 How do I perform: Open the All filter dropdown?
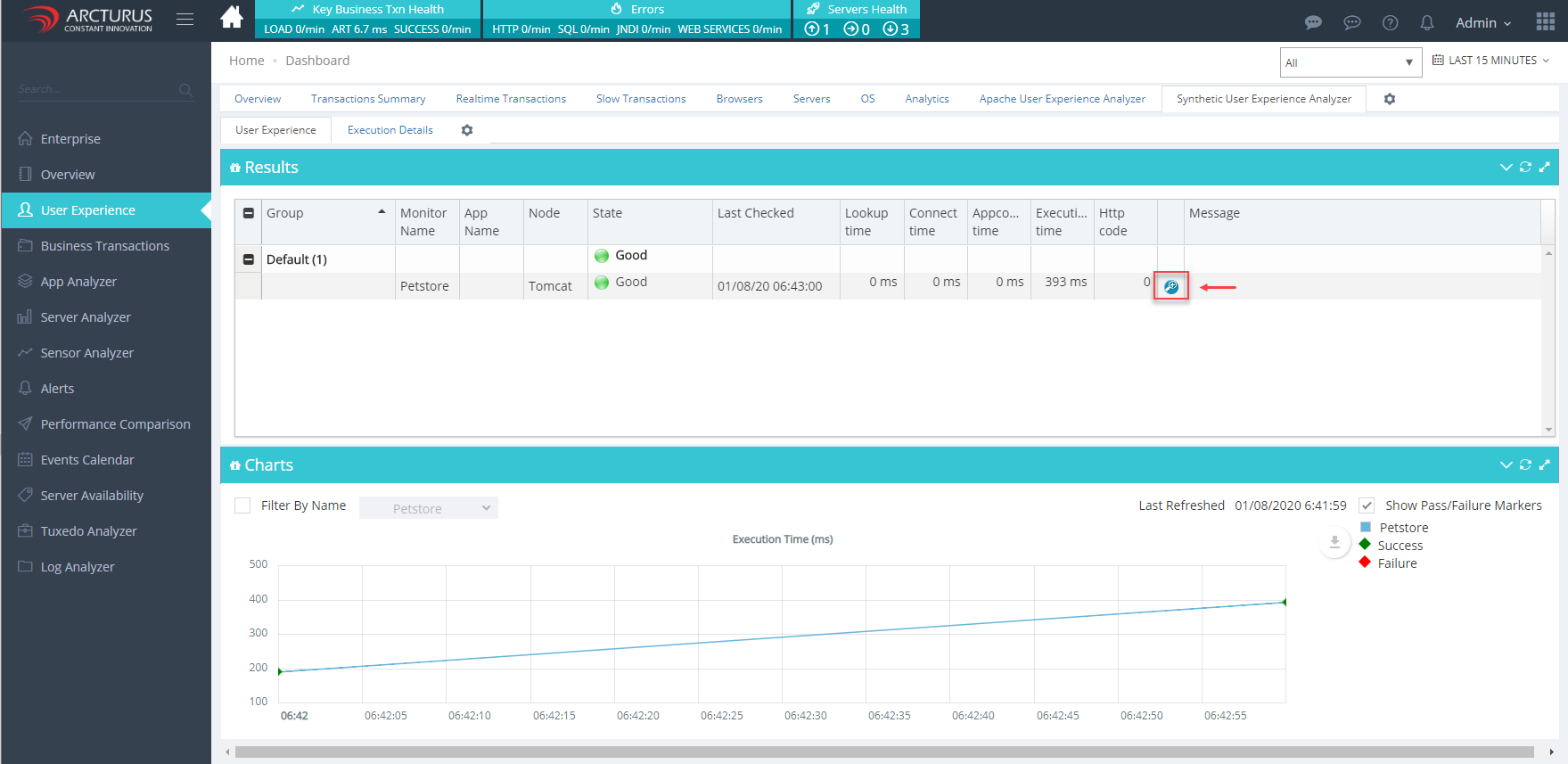click(x=1350, y=62)
